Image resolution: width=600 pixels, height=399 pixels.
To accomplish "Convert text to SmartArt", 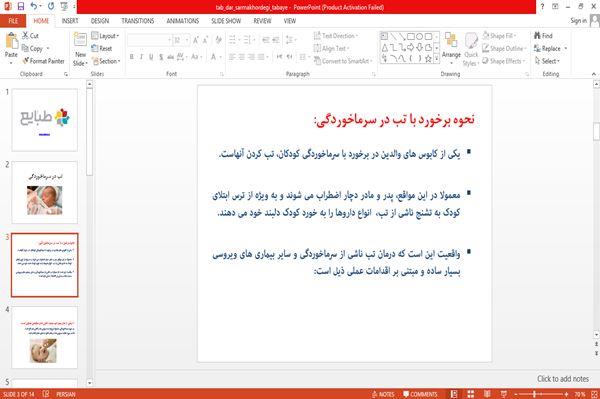I will (x=343, y=61).
